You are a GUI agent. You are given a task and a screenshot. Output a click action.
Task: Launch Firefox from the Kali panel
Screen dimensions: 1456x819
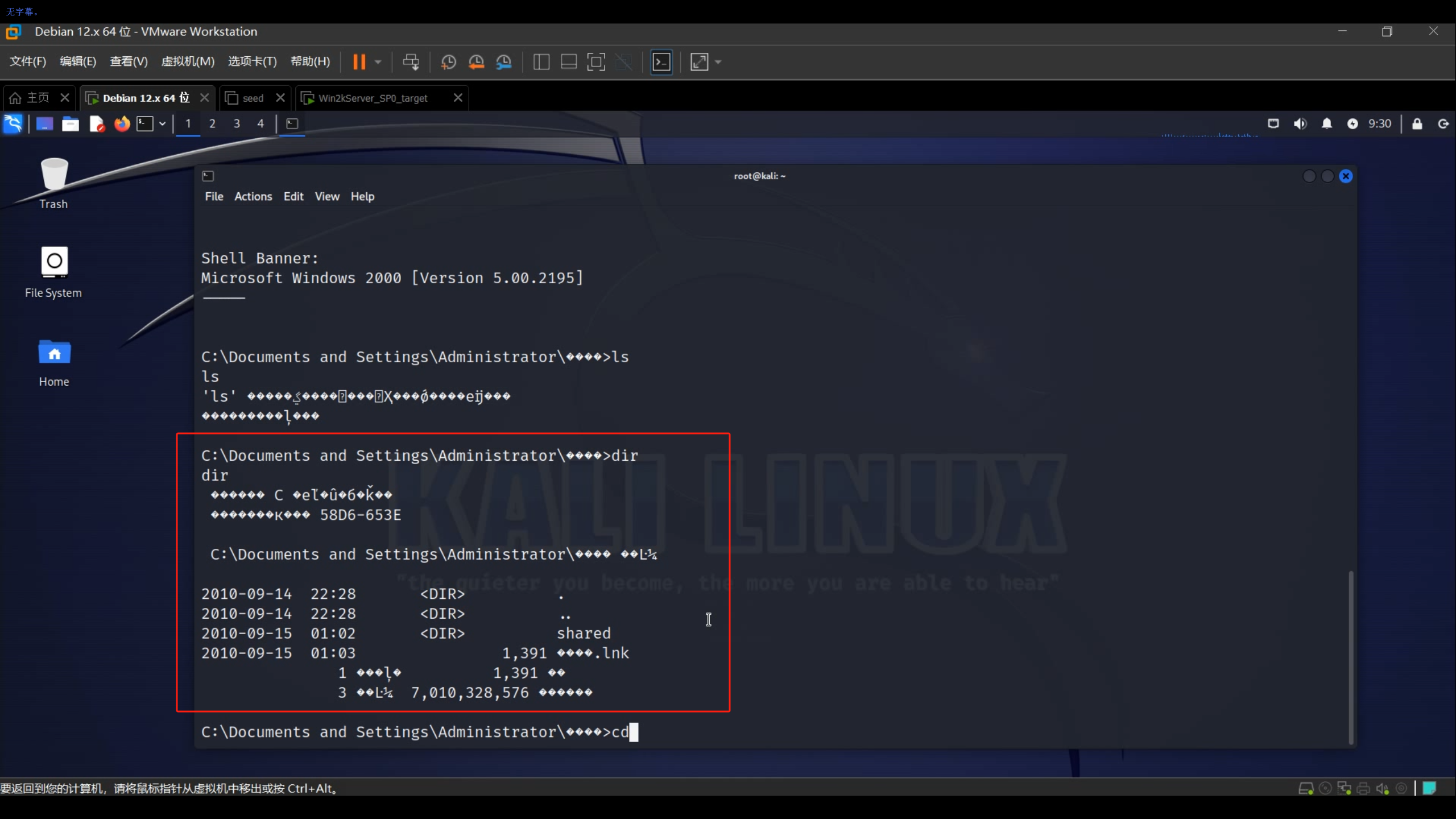coord(122,123)
